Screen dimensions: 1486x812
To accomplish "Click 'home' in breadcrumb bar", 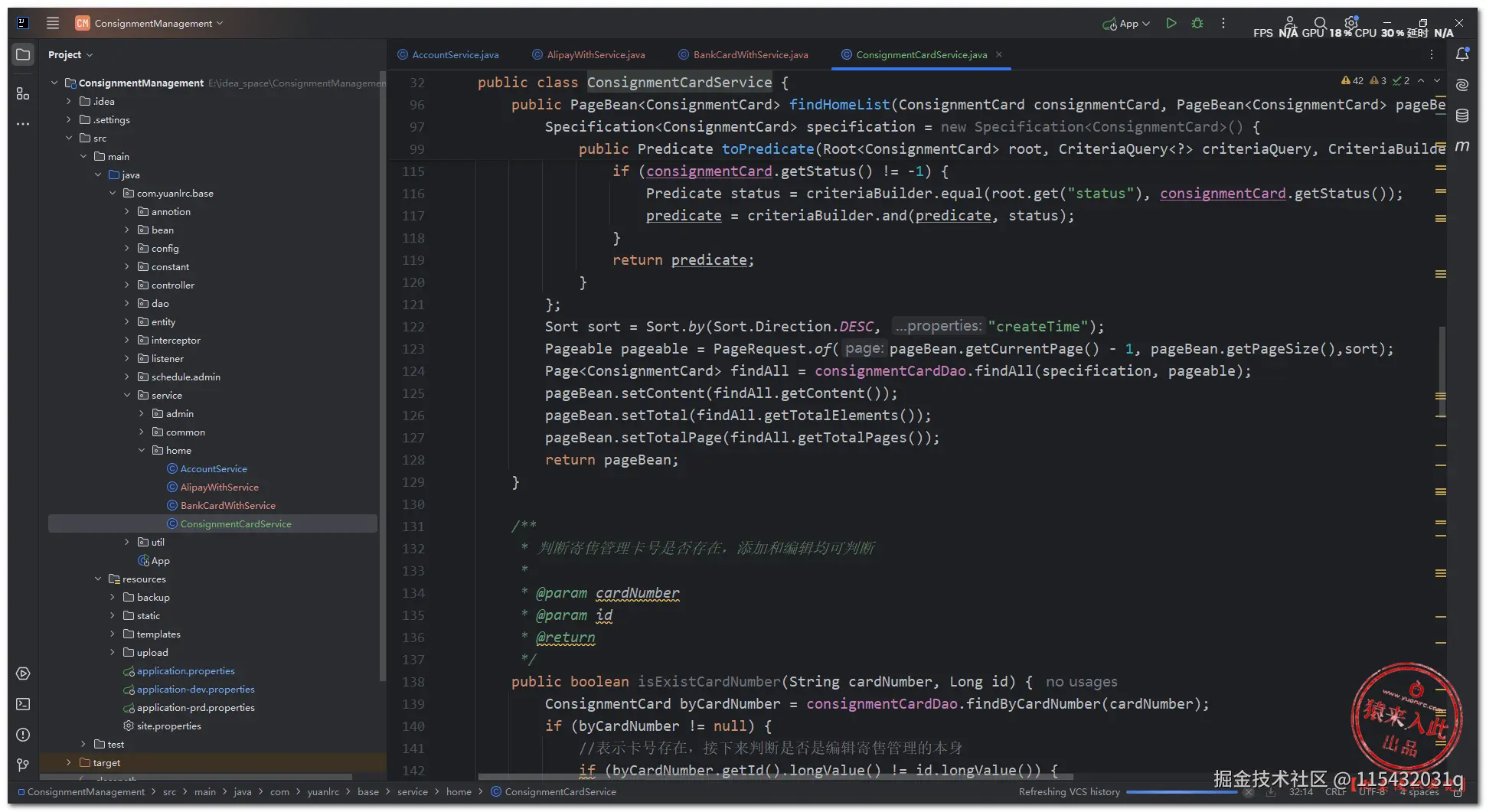I will click(459, 791).
